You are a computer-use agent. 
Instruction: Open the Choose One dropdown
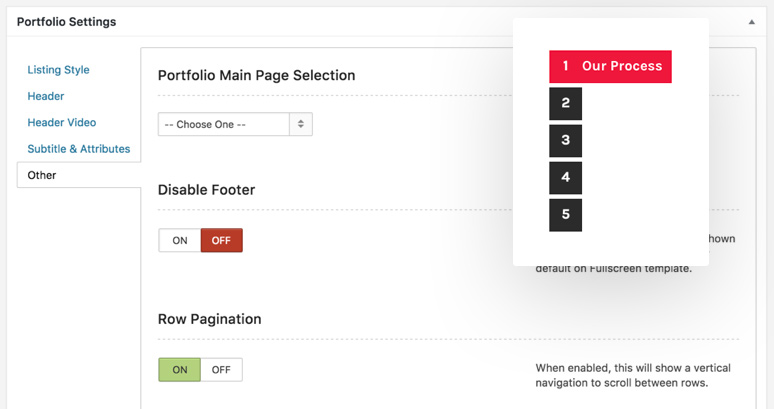[x=235, y=124]
